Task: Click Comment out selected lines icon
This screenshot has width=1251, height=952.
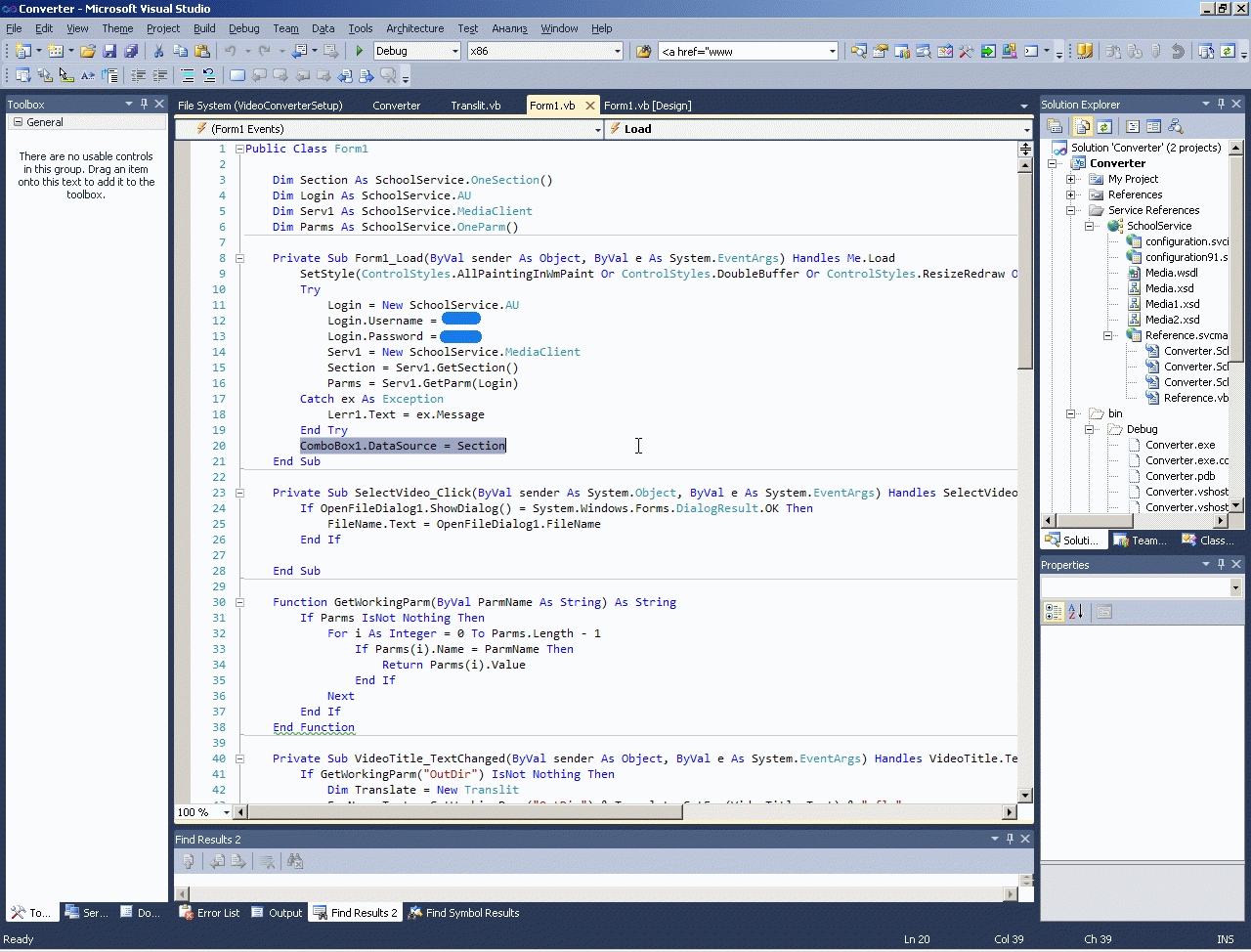Action: [187, 75]
